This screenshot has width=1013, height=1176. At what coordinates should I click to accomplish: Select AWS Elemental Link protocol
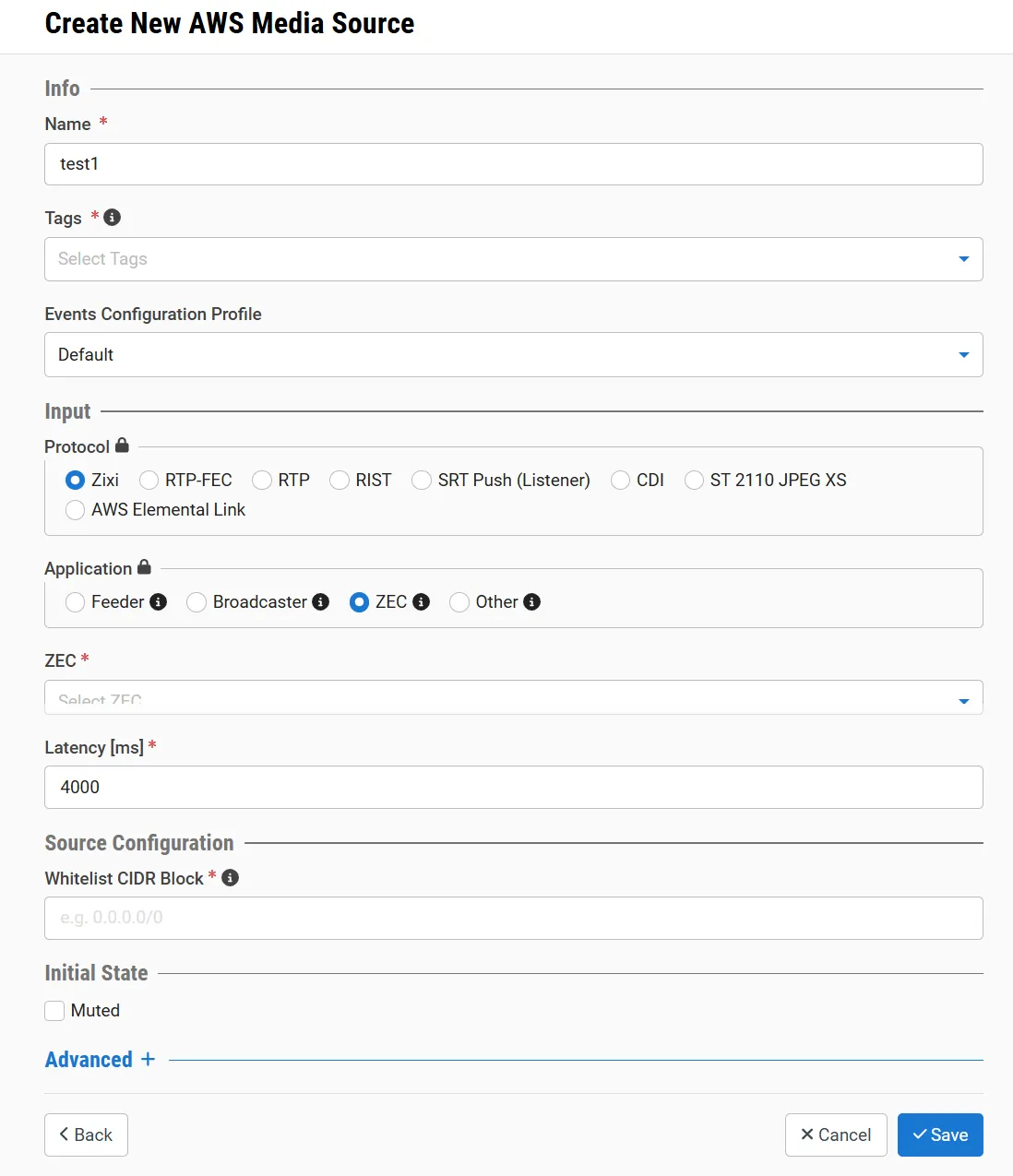tap(76, 510)
